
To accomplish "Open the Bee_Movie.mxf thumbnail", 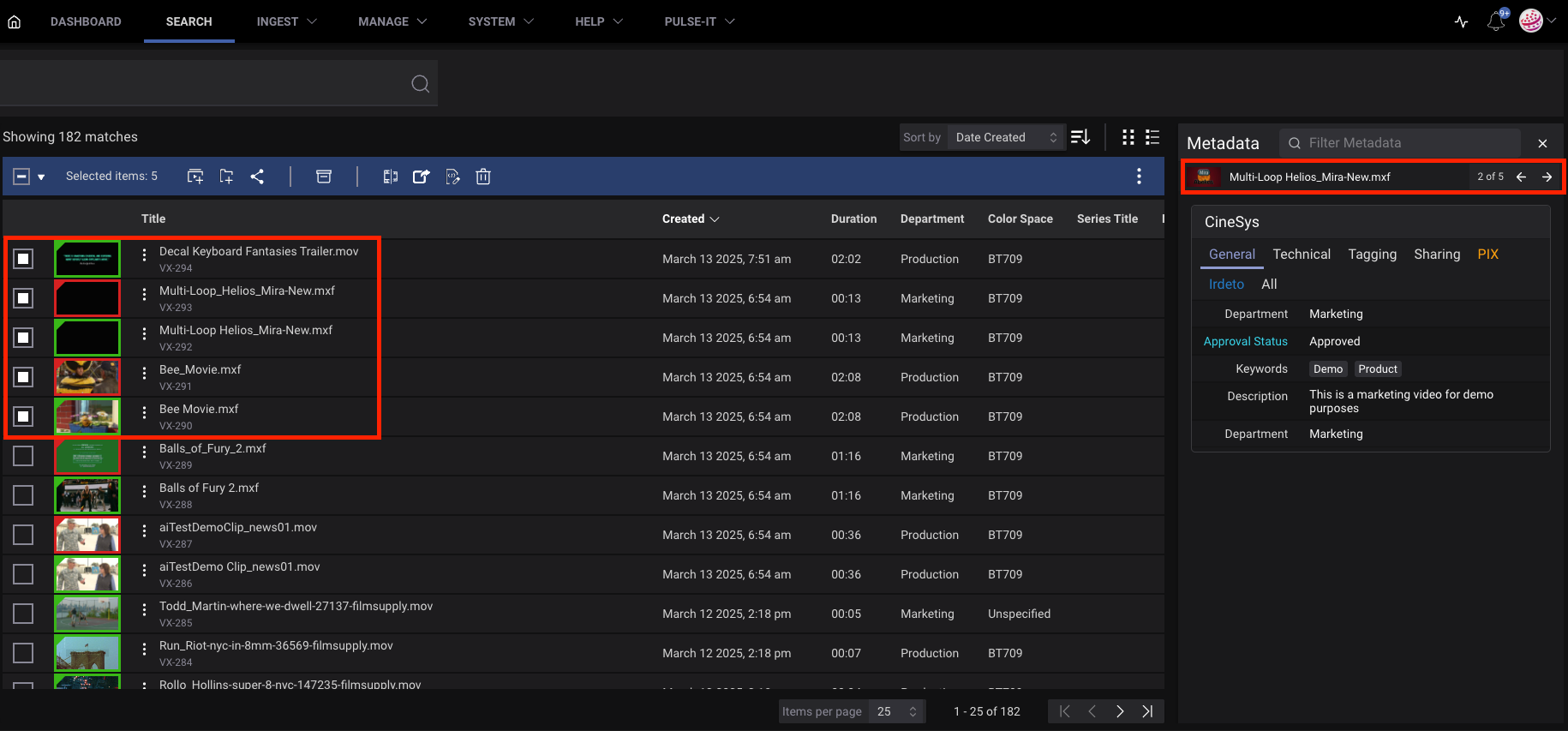I will pos(87,377).
